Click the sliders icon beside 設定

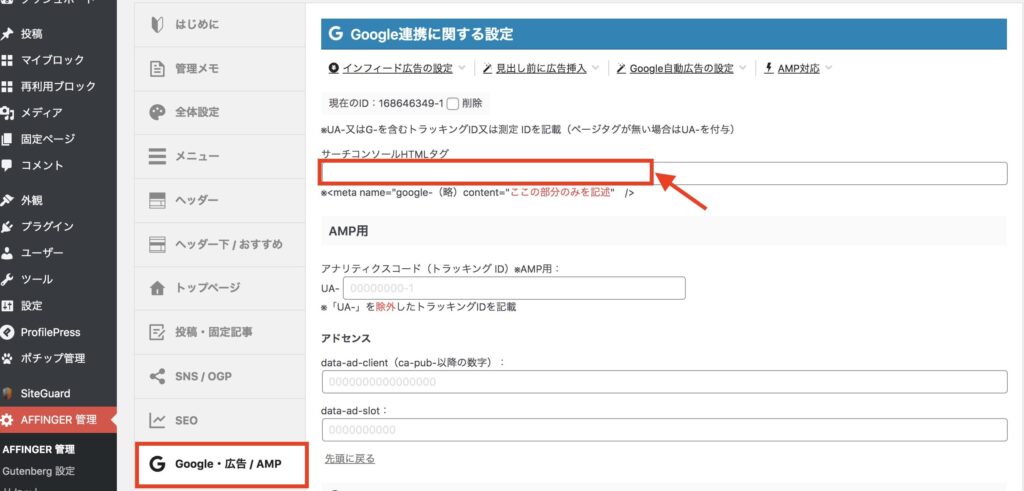click(x=7, y=306)
